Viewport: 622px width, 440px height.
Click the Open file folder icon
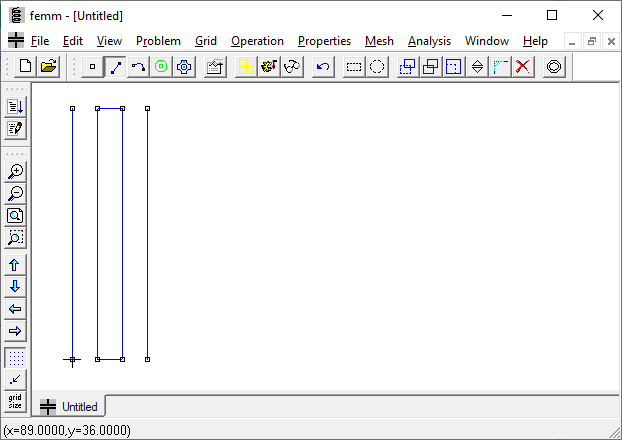click(x=48, y=67)
